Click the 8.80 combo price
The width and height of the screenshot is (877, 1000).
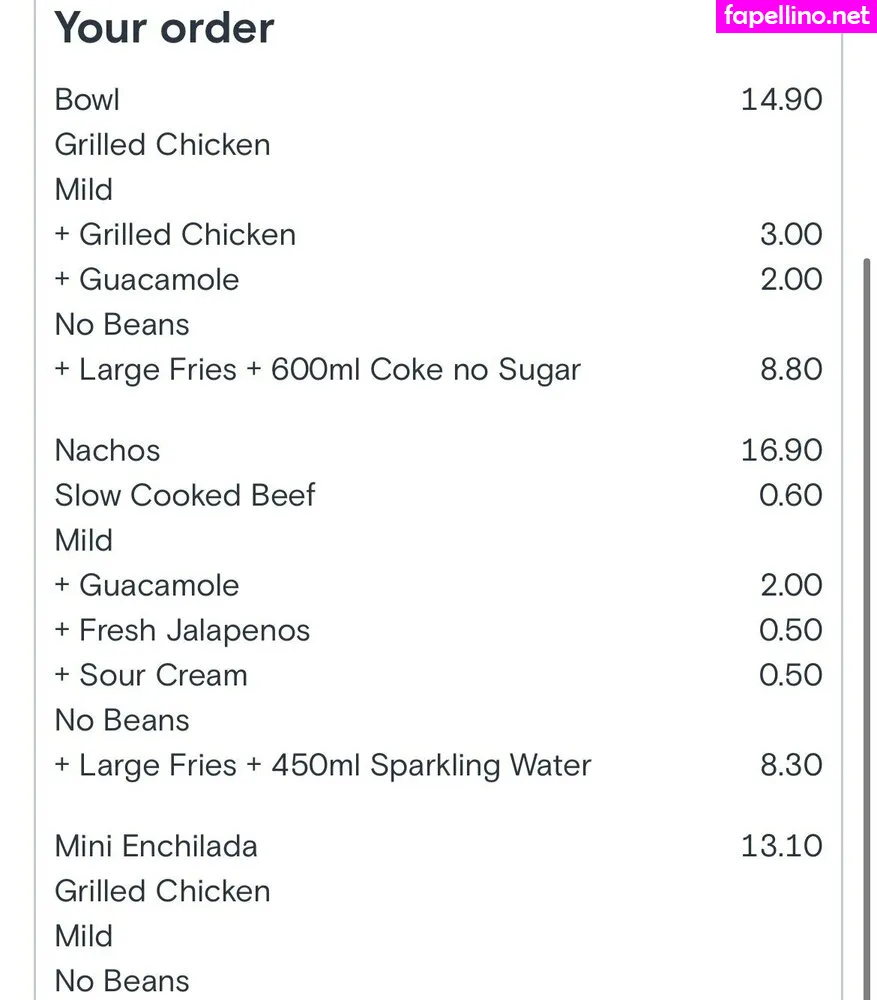point(791,369)
